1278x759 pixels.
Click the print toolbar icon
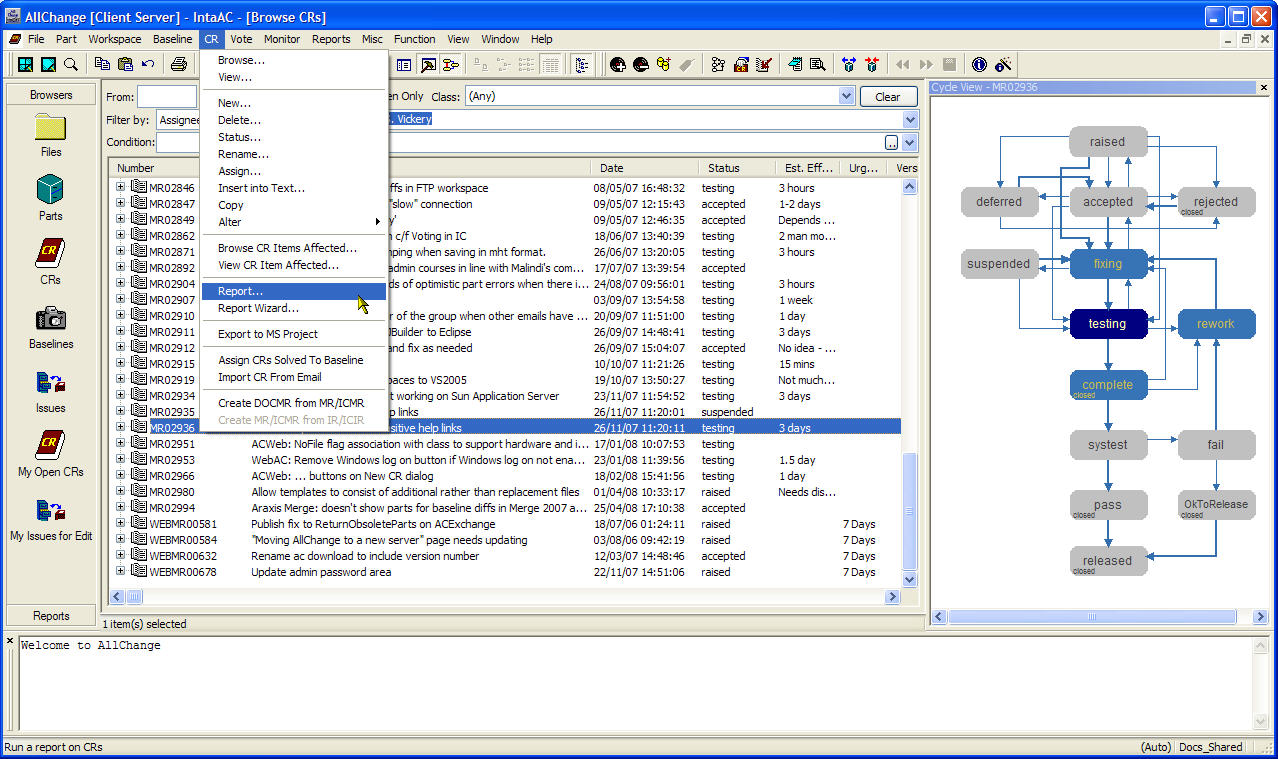coord(179,65)
